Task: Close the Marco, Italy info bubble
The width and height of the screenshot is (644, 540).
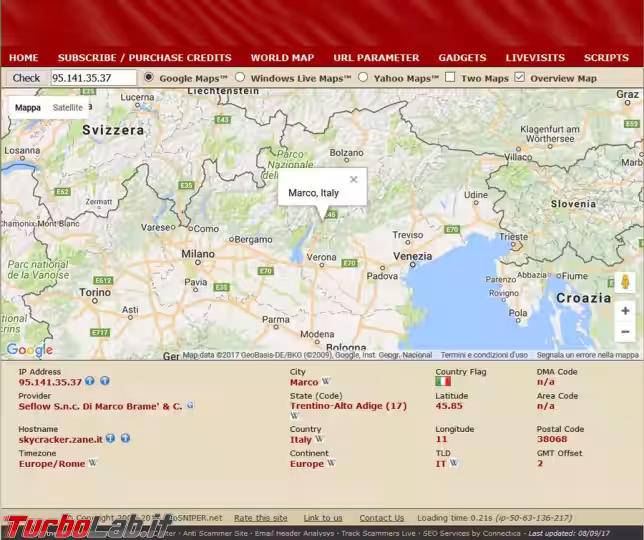Action: [354, 179]
